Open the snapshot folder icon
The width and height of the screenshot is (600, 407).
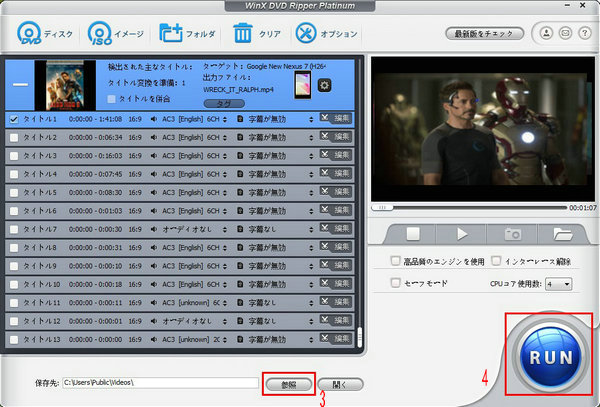tap(563, 234)
